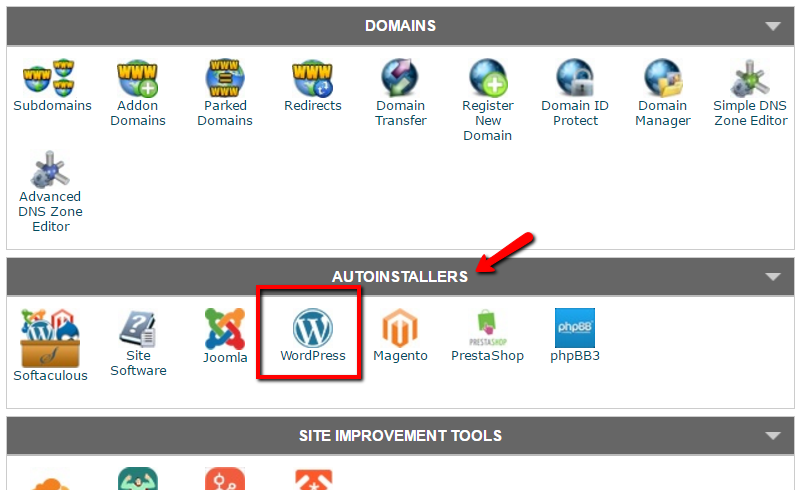
Task: Click the Site Software text link
Action: [x=138, y=363]
